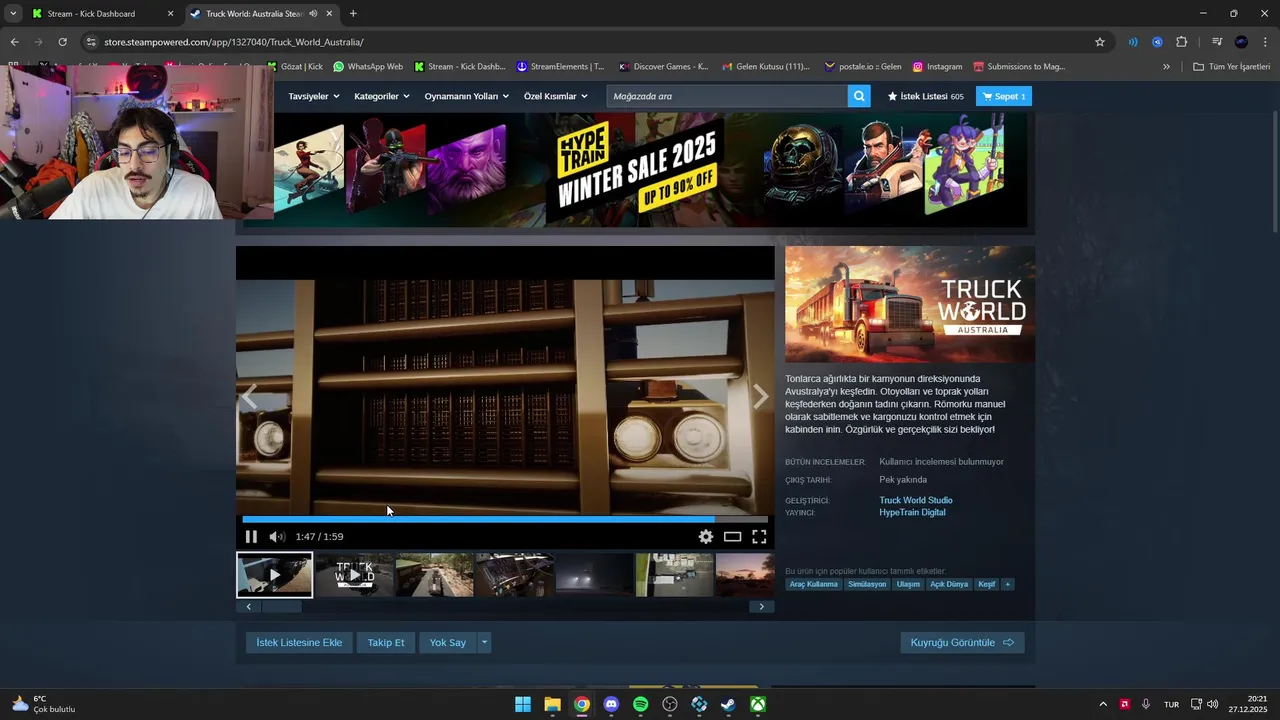The height and width of the screenshot is (720, 1280).
Task: Select the Ulaşım tag
Action: [908, 584]
